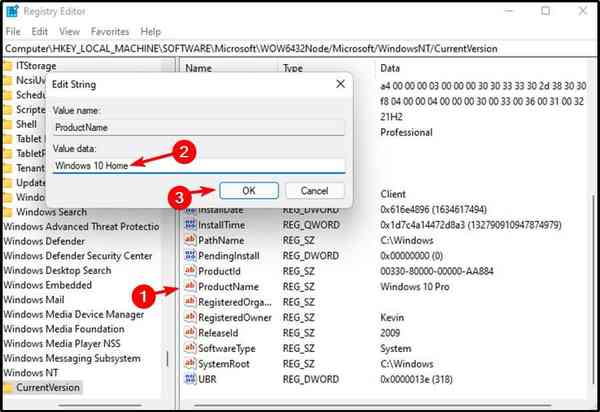Click the RegisteredOrga... string value icon
Image resolution: width=600 pixels, height=412 pixels.
click(x=190, y=302)
